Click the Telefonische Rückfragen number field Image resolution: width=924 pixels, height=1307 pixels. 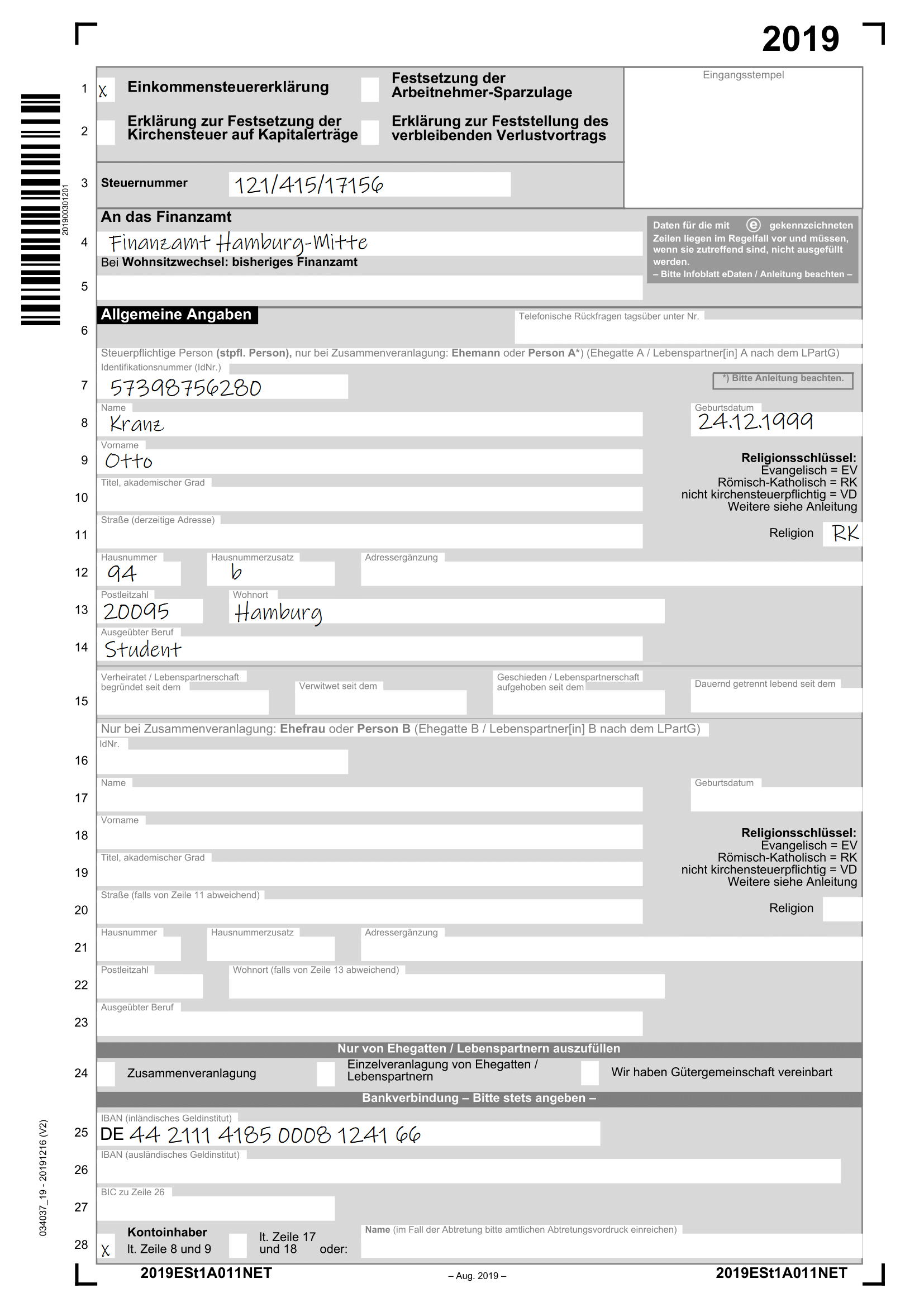coord(688,332)
